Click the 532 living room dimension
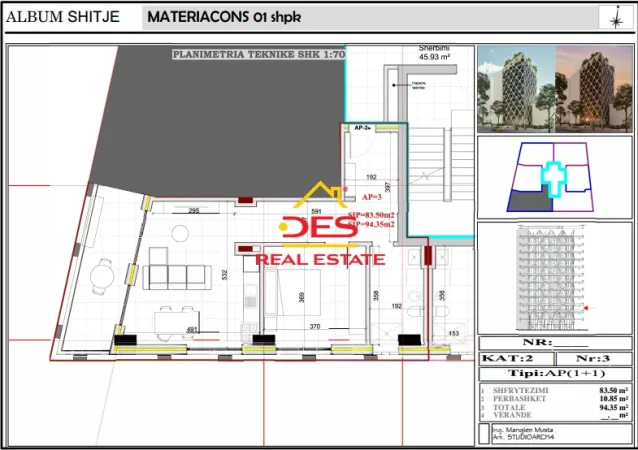 click(x=225, y=275)
